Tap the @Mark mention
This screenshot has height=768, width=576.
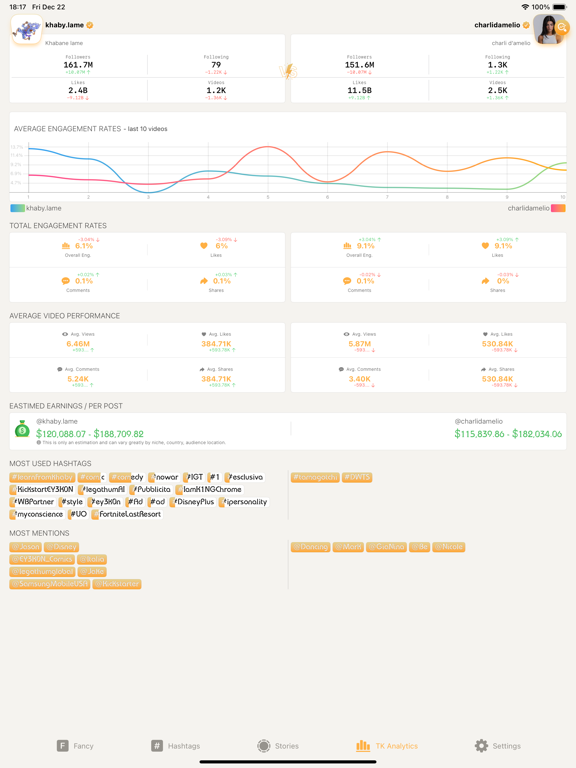point(348,547)
